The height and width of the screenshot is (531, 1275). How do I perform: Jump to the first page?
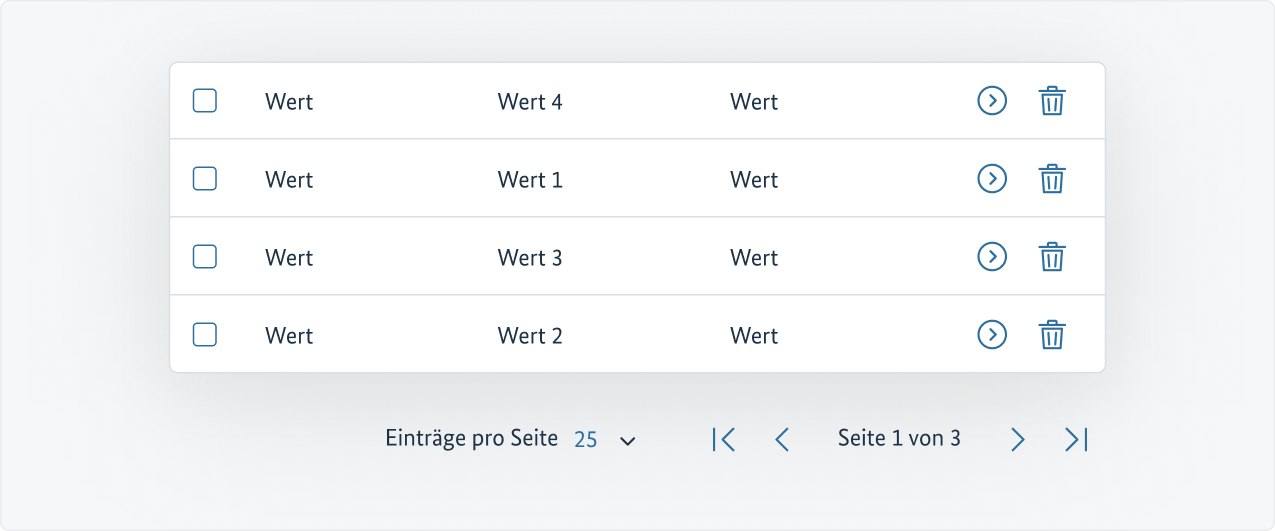click(724, 439)
